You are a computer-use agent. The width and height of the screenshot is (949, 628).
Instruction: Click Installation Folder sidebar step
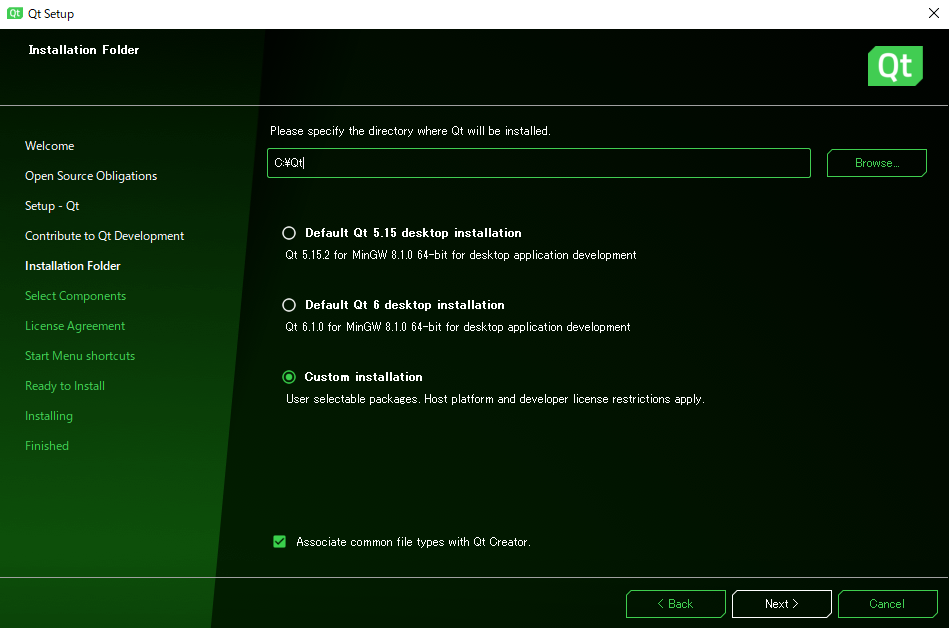(73, 266)
